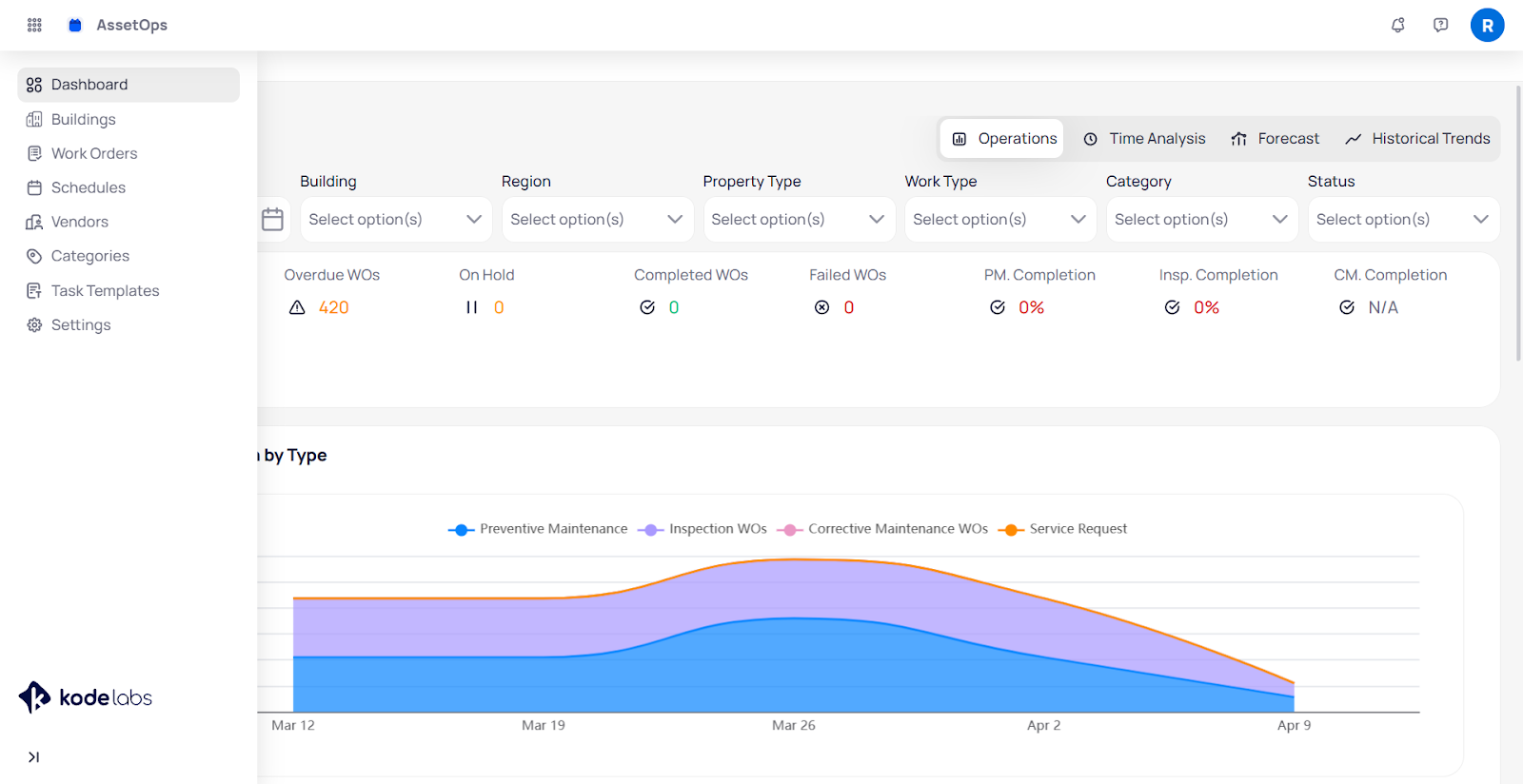This screenshot has height=784, width=1523.
Task: Open the Status select dropdown
Action: click(x=1402, y=219)
